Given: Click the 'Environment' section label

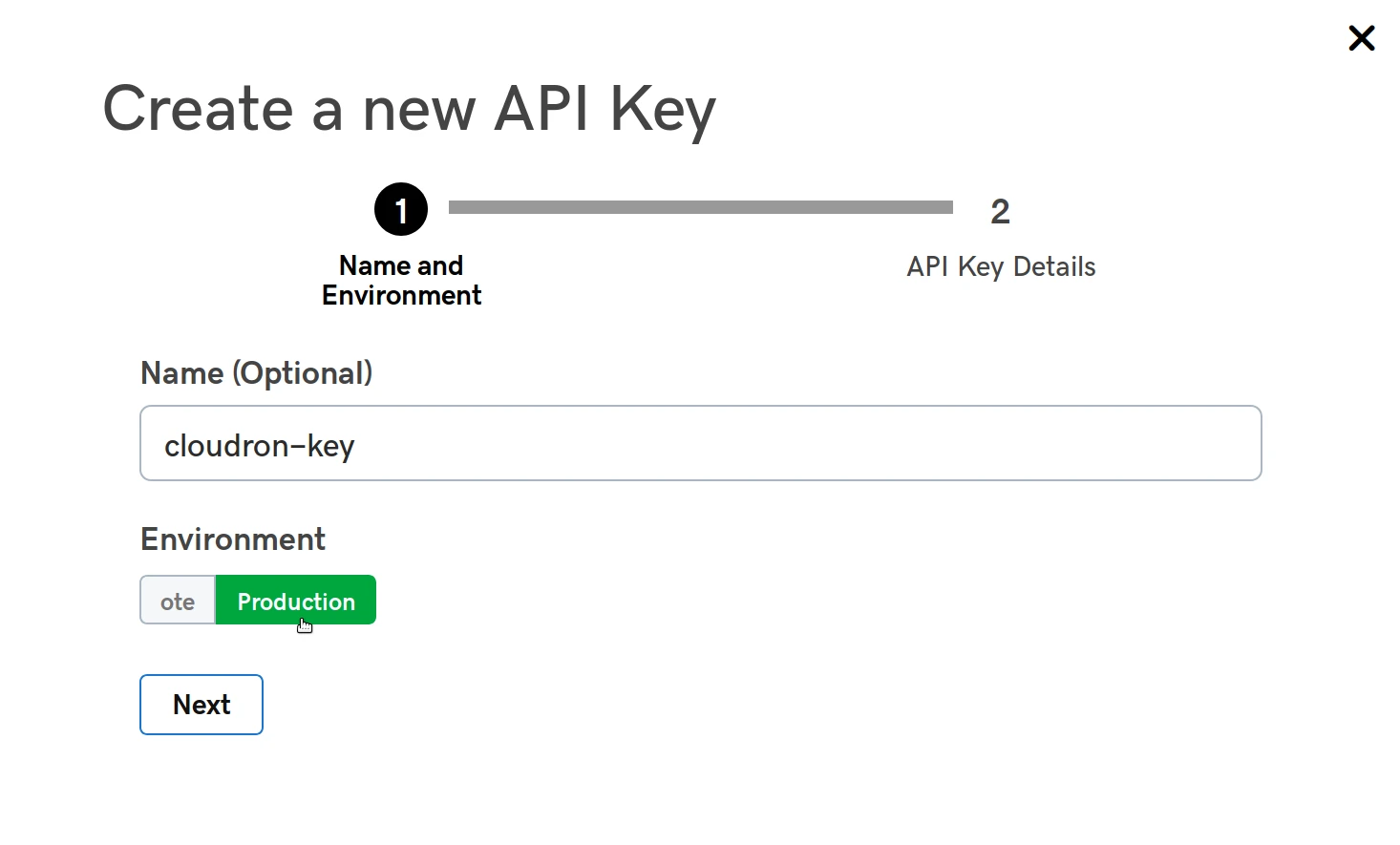Looking at the screenshot, I should [x=233, y=539].
